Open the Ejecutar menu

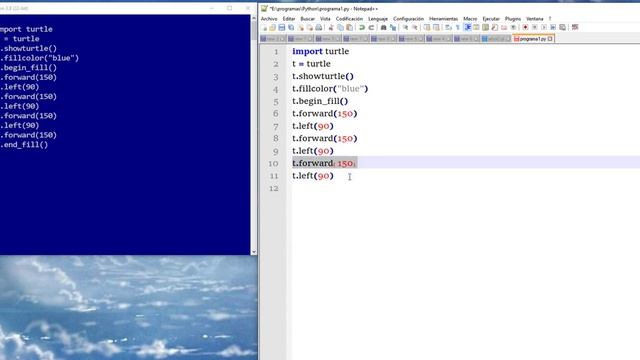coord(491,19)
